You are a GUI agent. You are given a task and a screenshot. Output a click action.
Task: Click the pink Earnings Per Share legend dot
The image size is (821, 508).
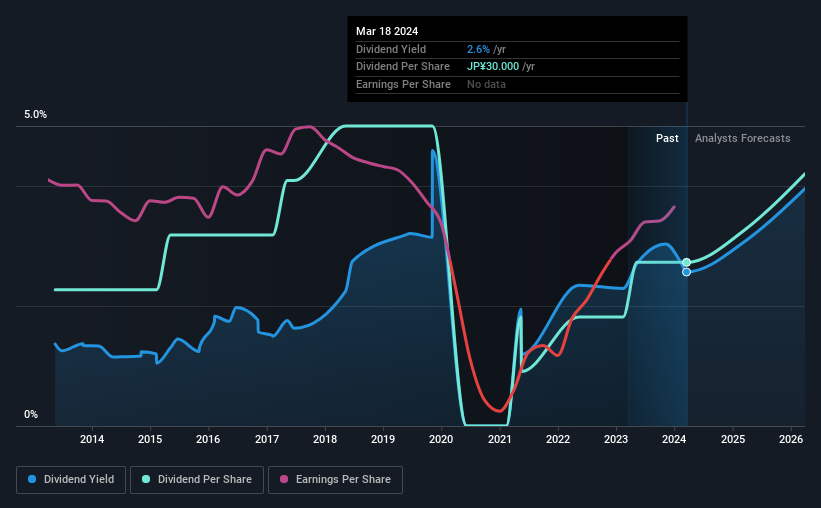tap(284, 479)
